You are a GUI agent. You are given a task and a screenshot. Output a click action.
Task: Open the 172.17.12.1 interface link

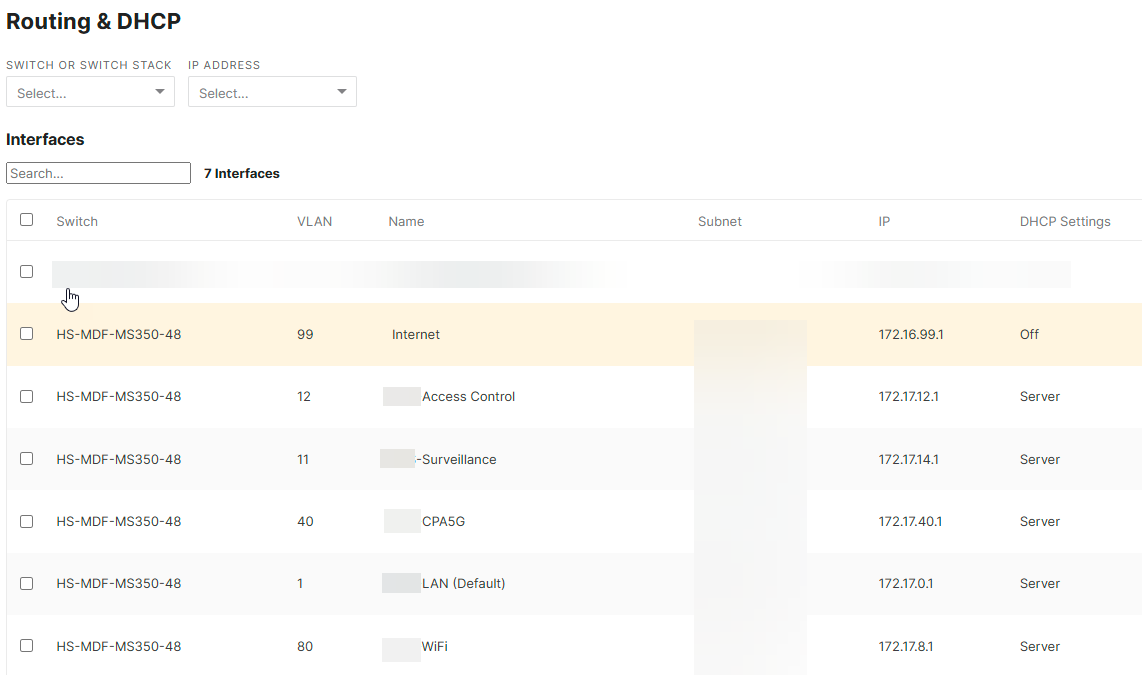click(x=910, y=396)
